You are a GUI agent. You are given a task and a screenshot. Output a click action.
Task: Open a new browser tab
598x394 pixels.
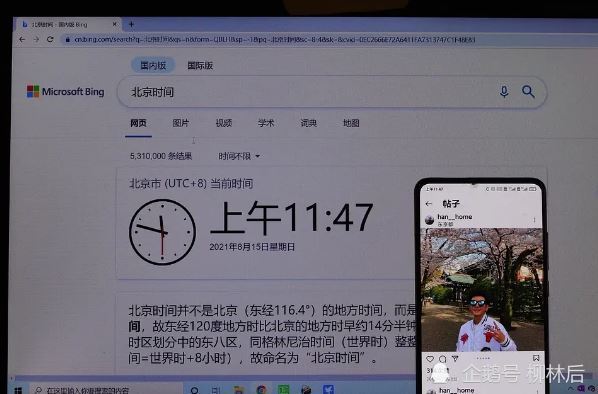[x=131, y=24]
